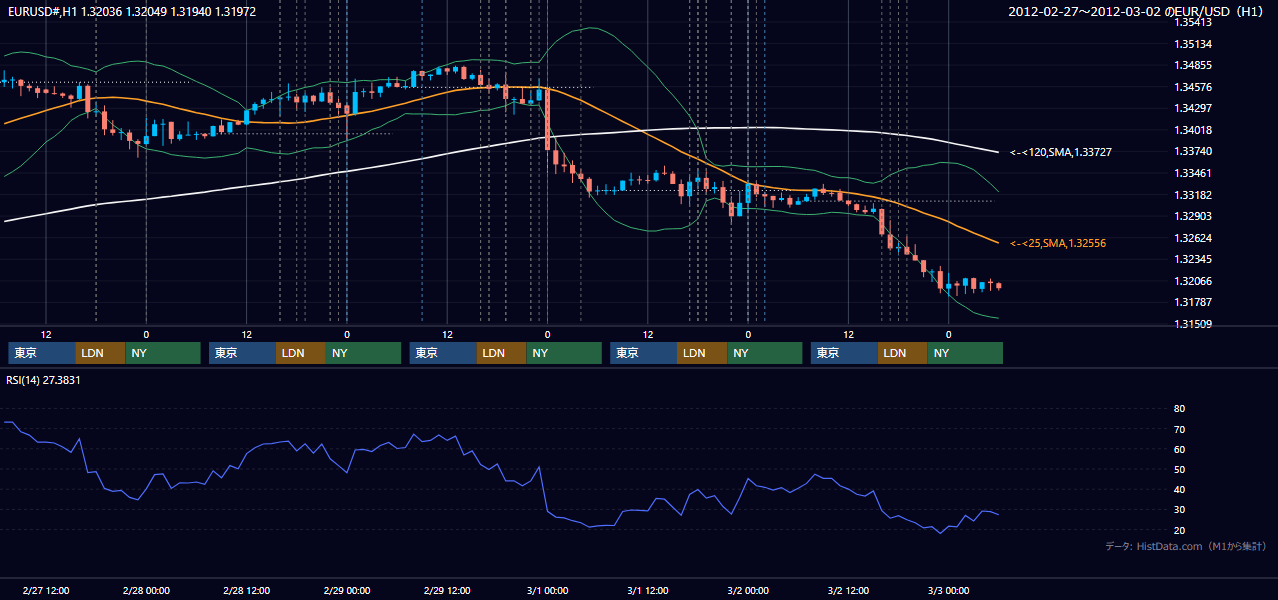This screenshot has height=600, width=1278.
Task: Select the 3/2 12:00 date axis label
Action: 848,590
